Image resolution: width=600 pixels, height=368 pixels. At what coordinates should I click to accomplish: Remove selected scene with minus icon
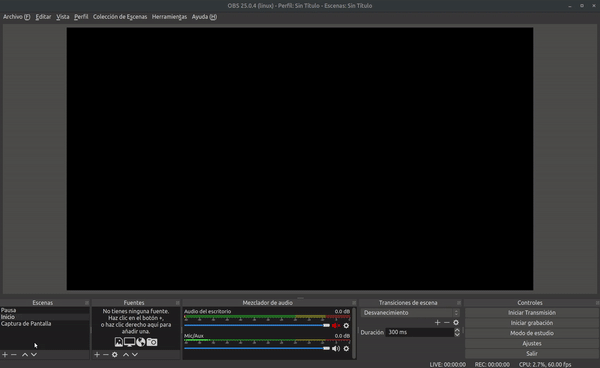tap(14, 355)
